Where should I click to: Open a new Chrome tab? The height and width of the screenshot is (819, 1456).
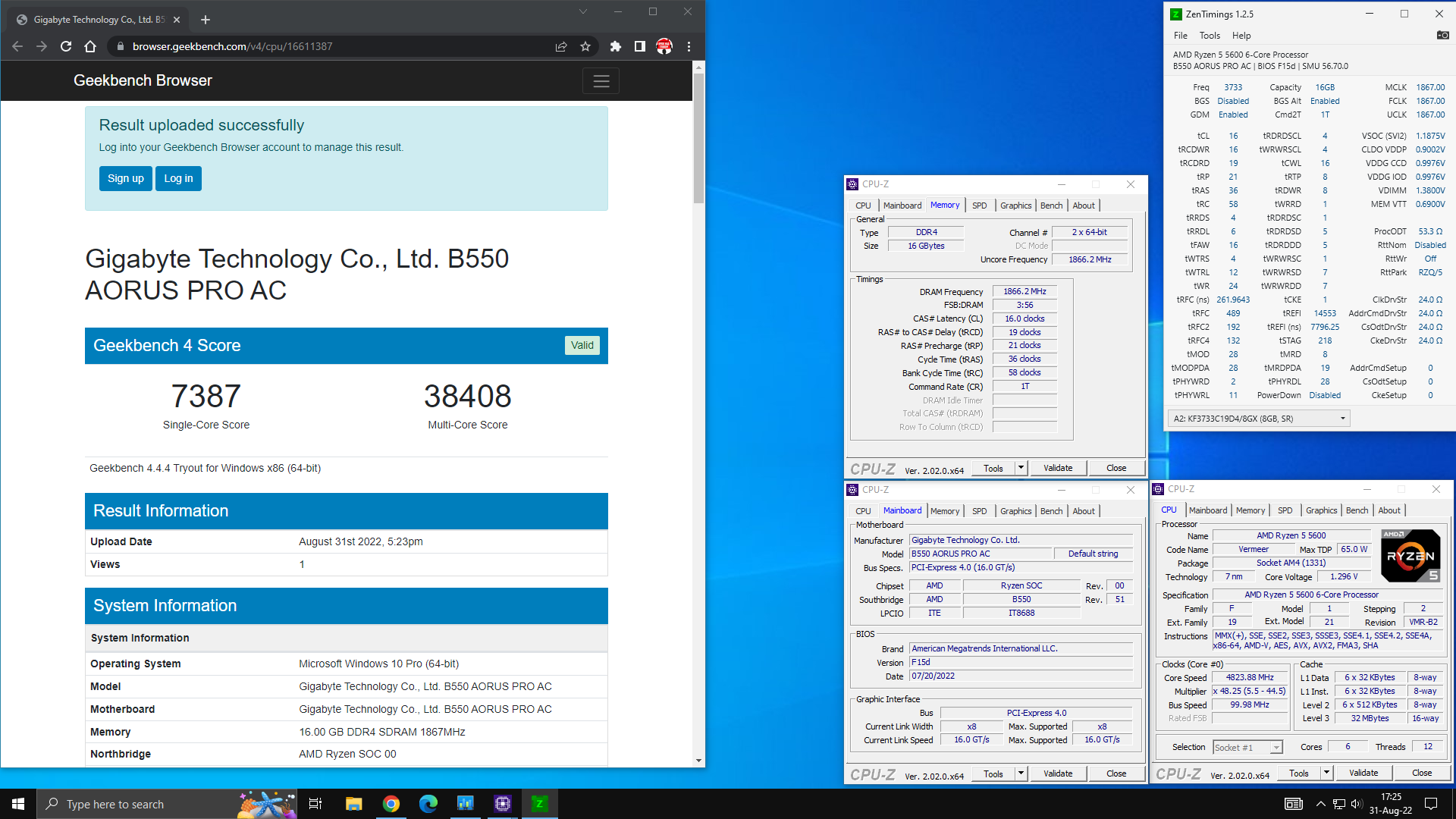coord(206,20)
